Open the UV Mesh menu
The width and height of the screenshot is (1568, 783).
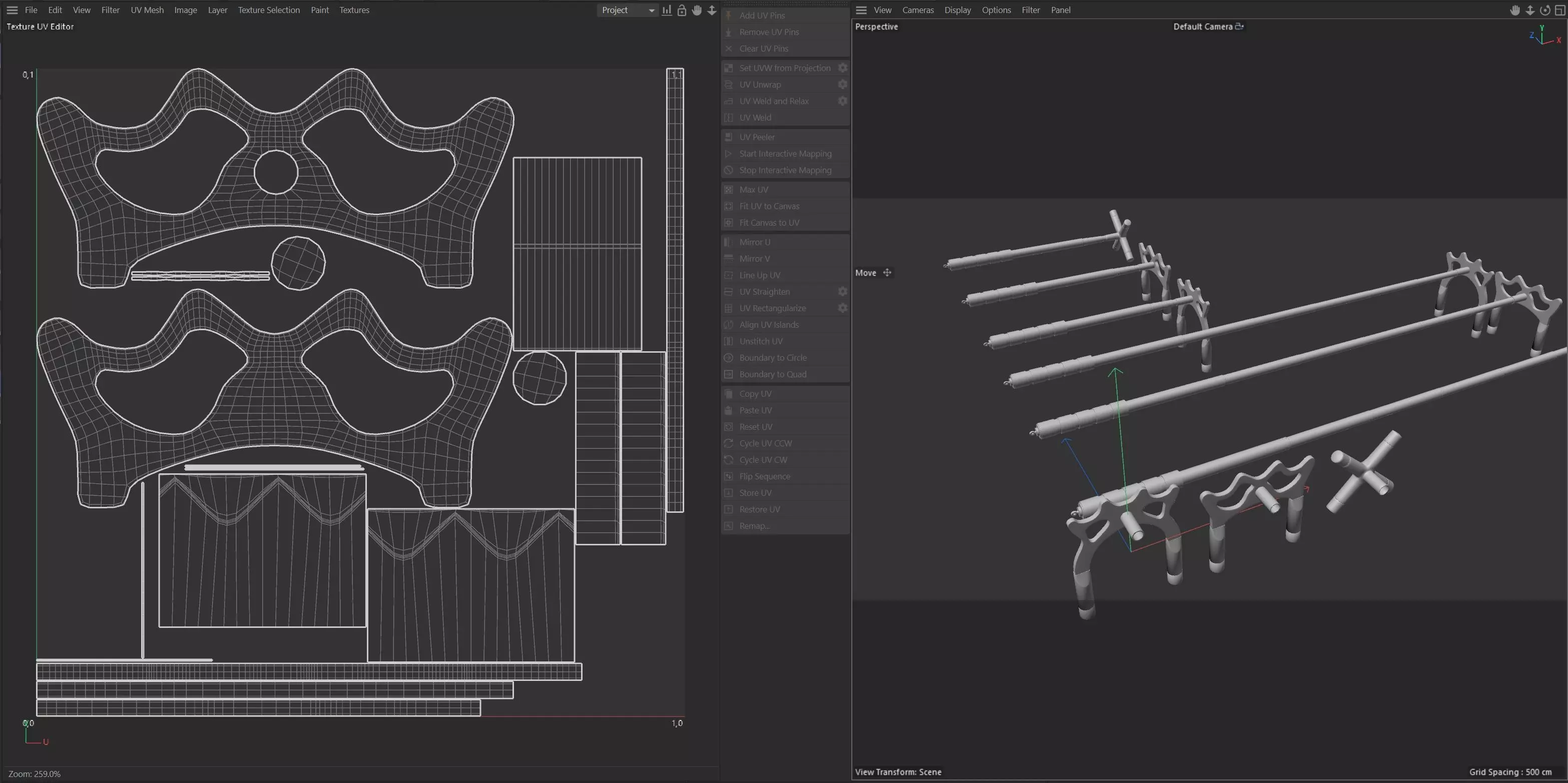coord(147,11)
